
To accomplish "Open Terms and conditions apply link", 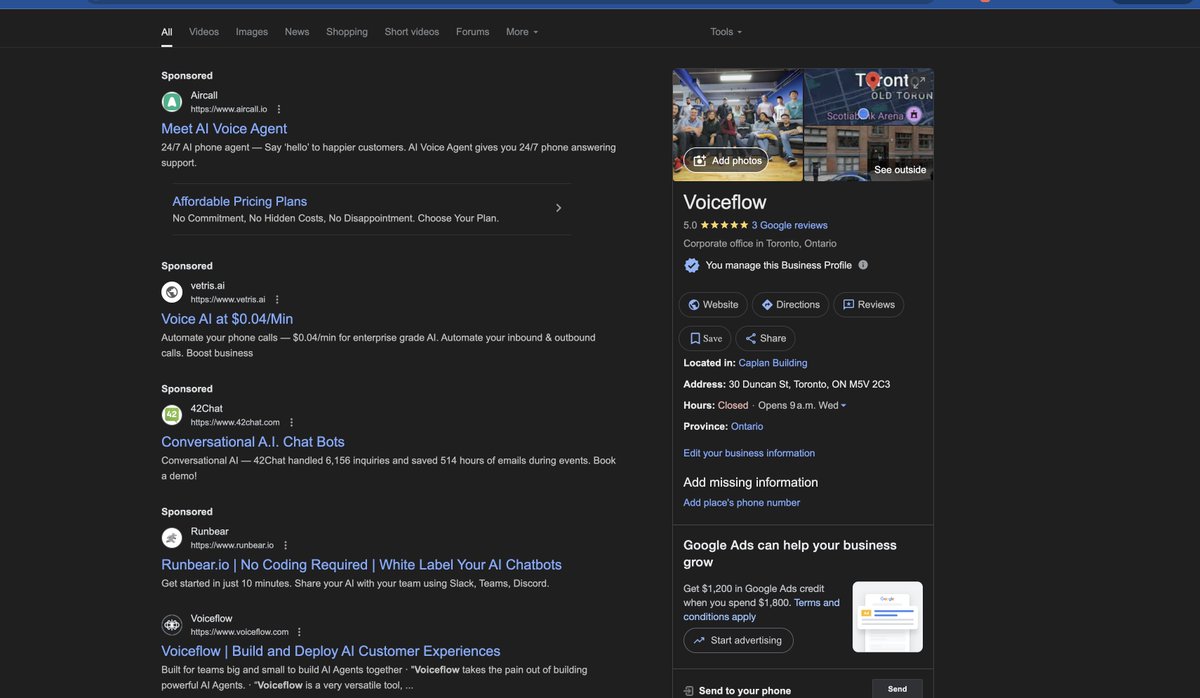I will [762, 610].
